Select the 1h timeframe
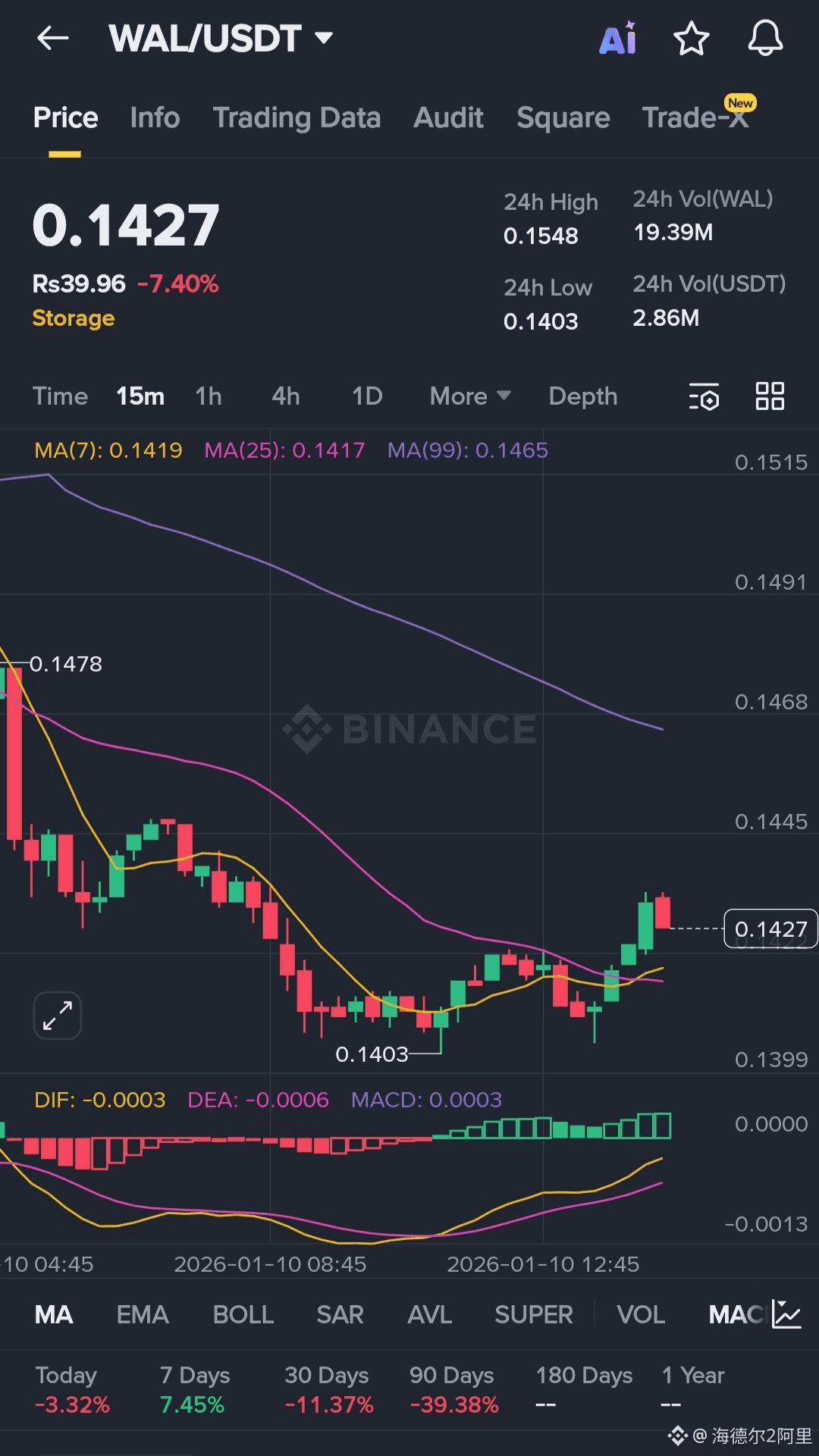The width and height of the screenshot is (819, 1456). click(x=209, y=396)
